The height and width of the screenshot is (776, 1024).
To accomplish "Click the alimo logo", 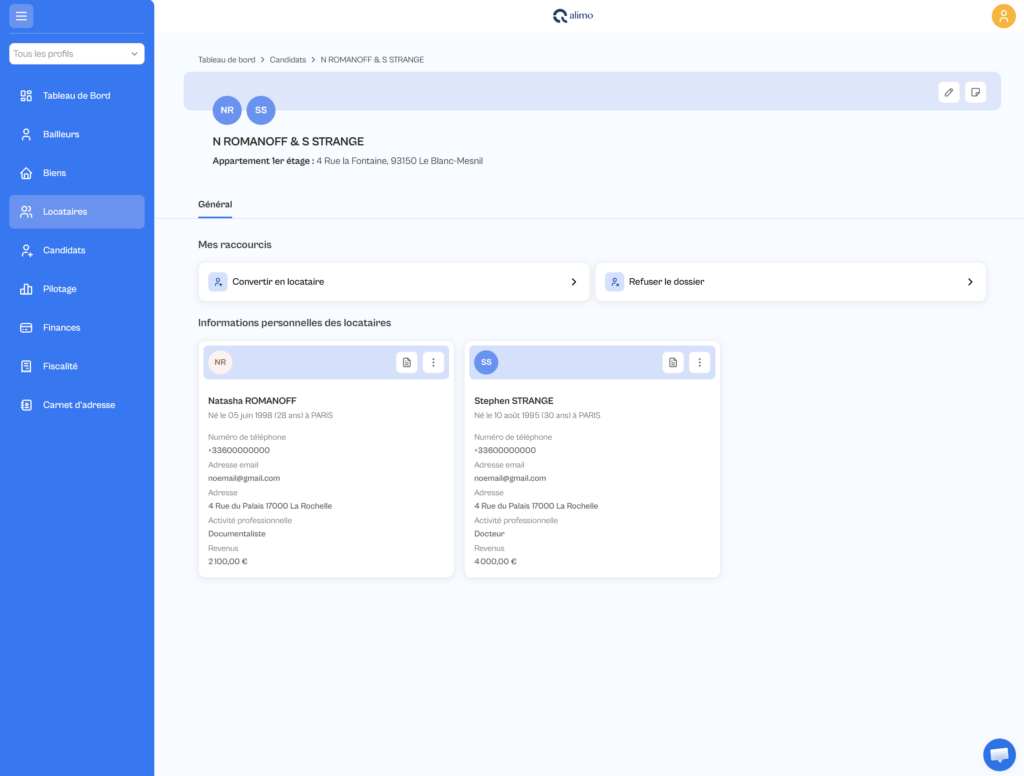I will (573, 16).
